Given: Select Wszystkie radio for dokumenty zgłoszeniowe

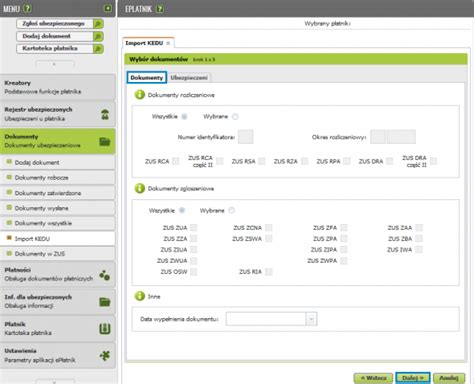Looking at the screenshot, I should 182,210.
